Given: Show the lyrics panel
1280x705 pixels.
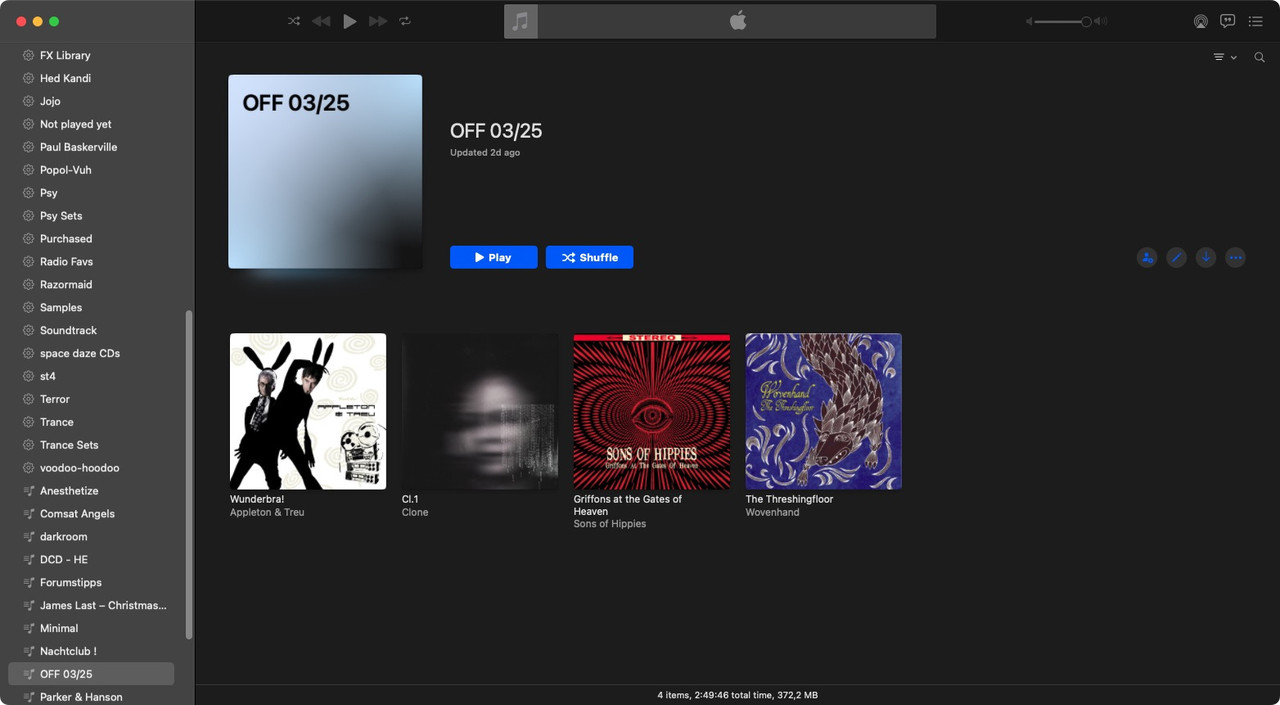Looking at the screenshot, I should coord(1228,21).
